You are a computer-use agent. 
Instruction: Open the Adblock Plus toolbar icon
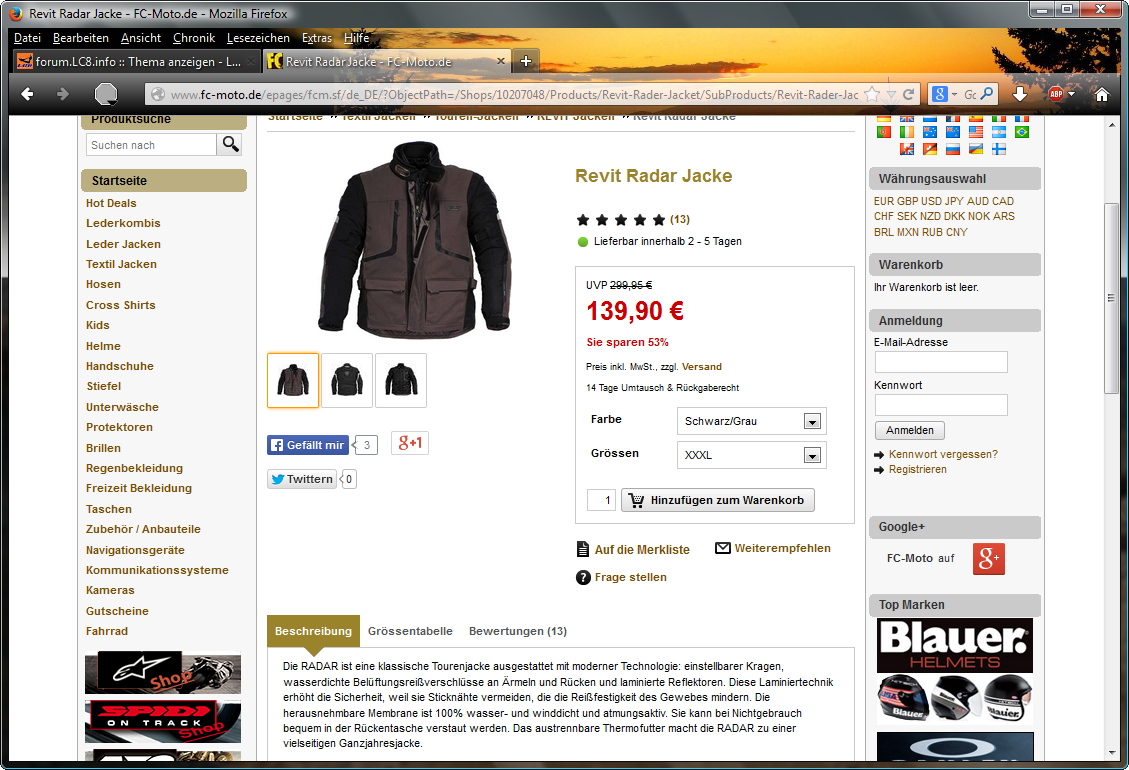(1056, 94)
